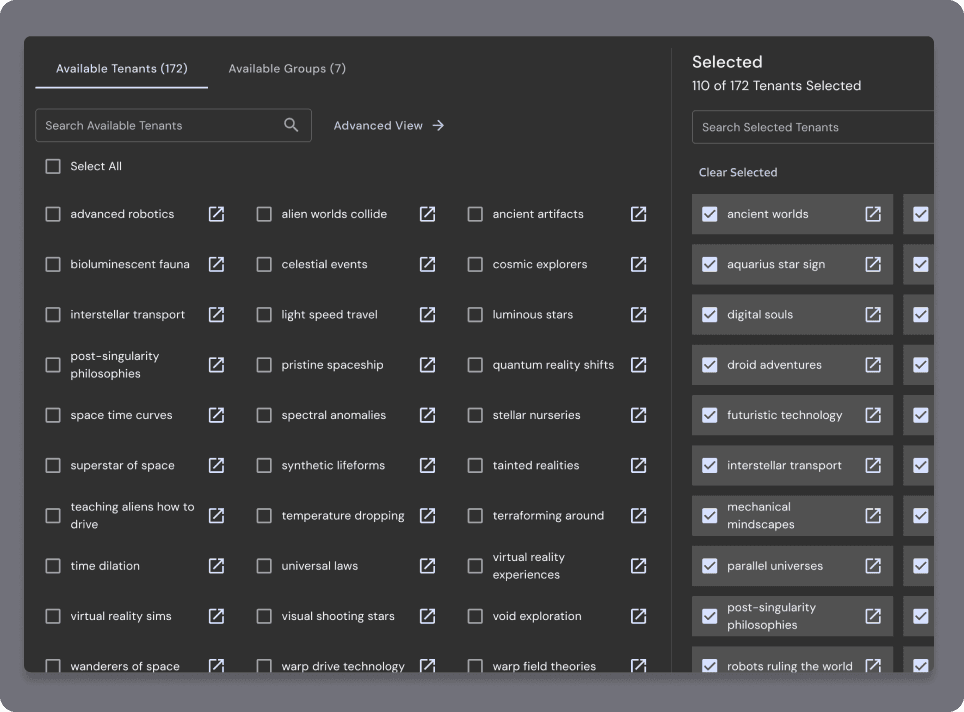The height and width of the screenshot is (712, 964).
Task: Launch celestial events tenant link icon
Action: tap(427, 264)
